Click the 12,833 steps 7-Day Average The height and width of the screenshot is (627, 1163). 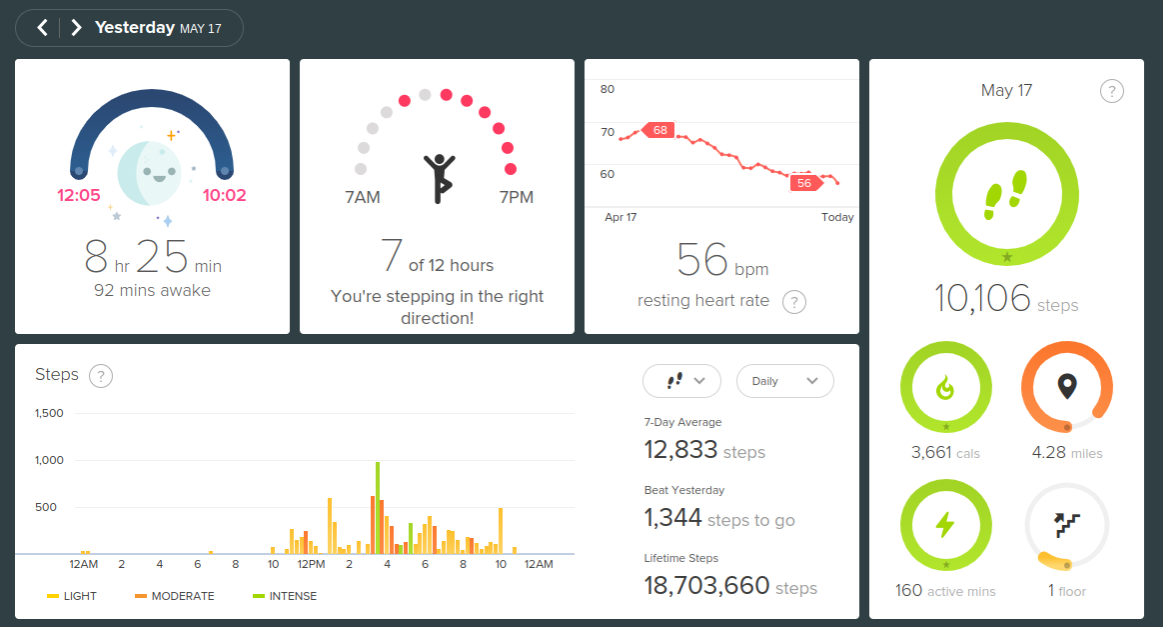pyautogui.click(x=704, y=450)
